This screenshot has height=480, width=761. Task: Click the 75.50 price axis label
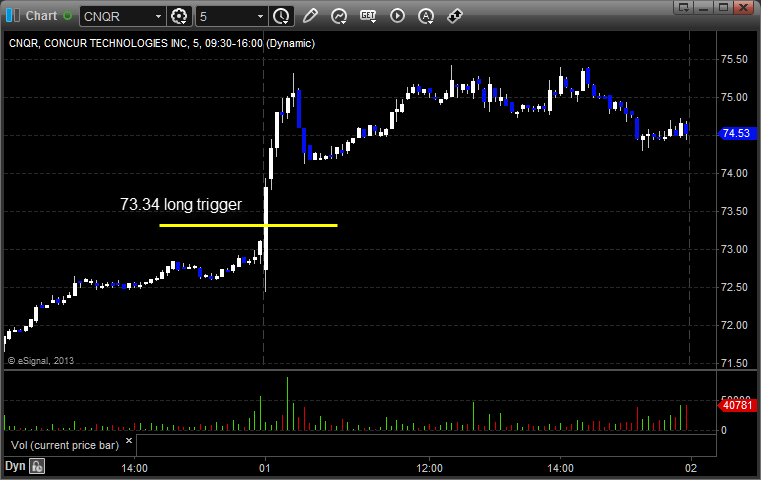[734, 59]
